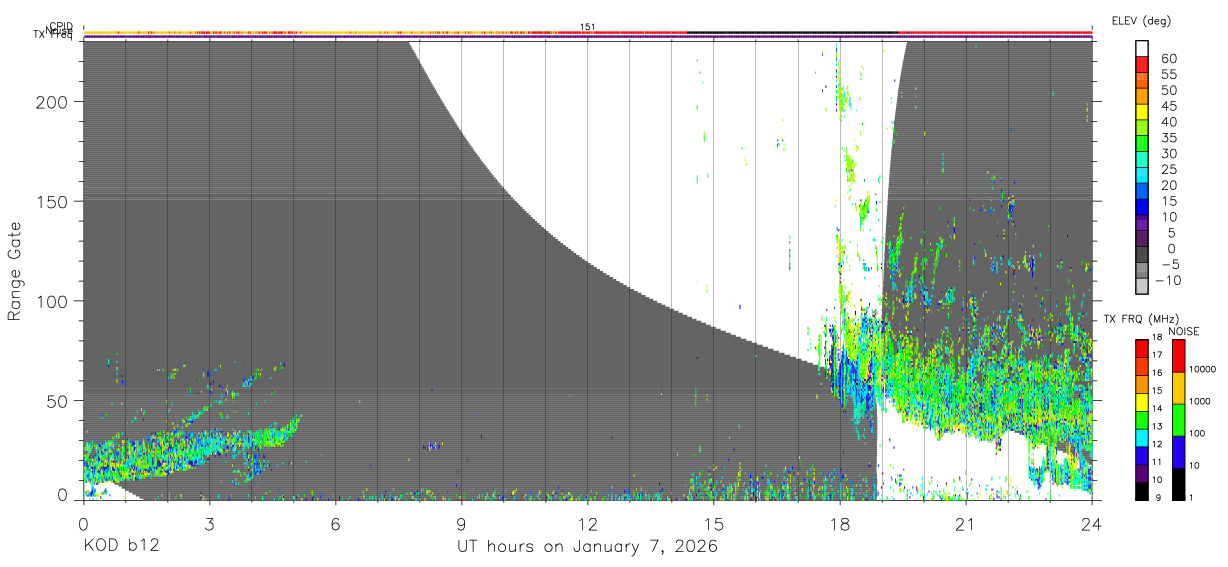Click the '25' value on the ELEV scale
1228x567 pixels.
tap(1168, 170)
